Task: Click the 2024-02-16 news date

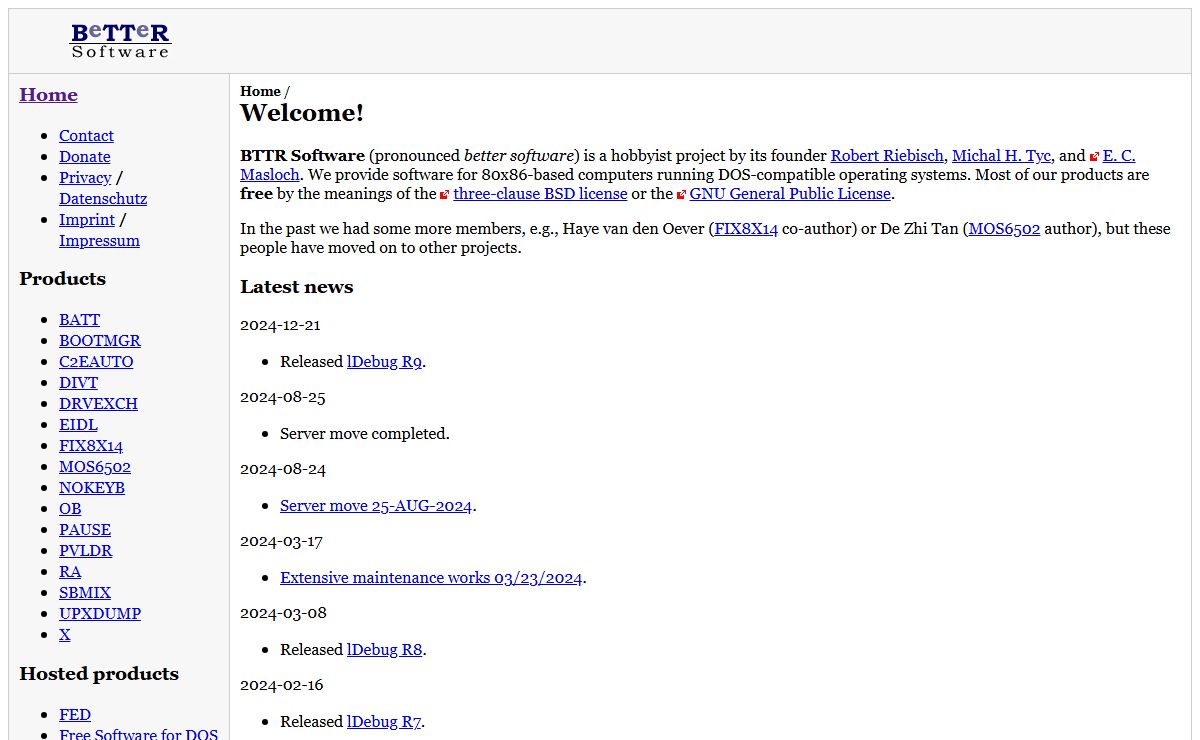Action: coord(282,685)
